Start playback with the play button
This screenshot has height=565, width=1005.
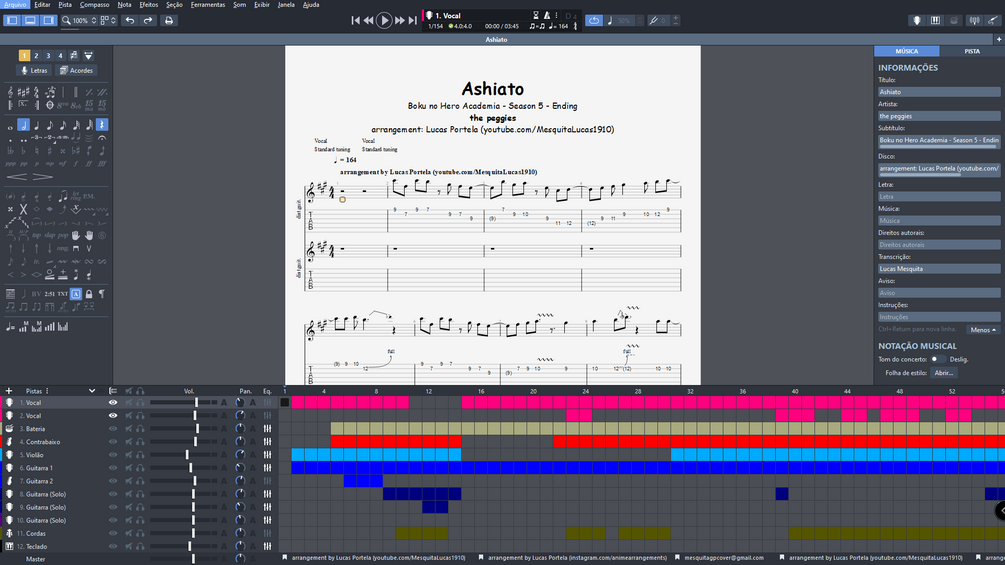(x=384, y=20)
